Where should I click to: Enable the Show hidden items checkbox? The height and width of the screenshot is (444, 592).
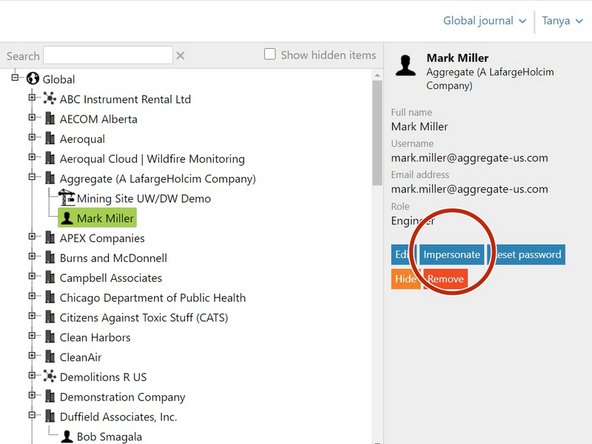pyautogui.click(x=270, y=54)
